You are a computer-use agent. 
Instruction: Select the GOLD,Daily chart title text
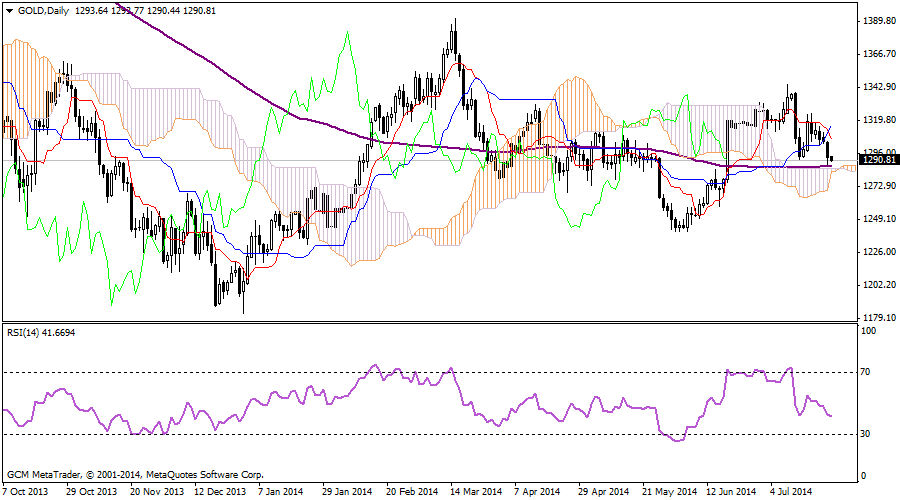(43, 10)
